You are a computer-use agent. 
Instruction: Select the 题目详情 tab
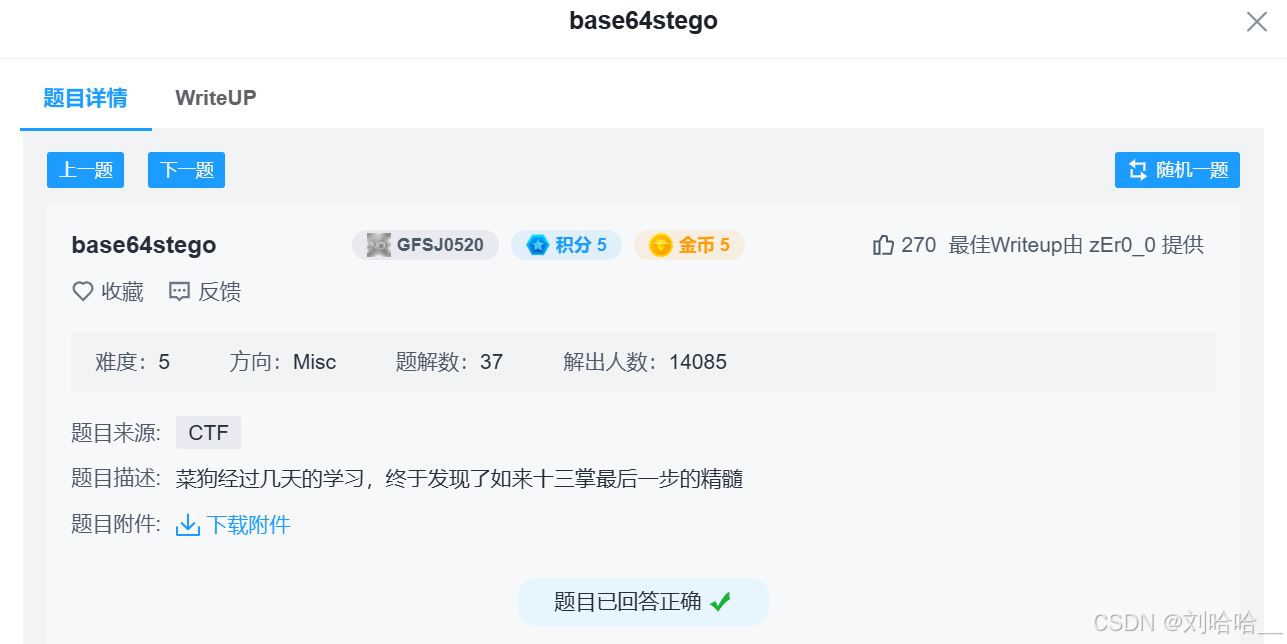pos(85,98)
